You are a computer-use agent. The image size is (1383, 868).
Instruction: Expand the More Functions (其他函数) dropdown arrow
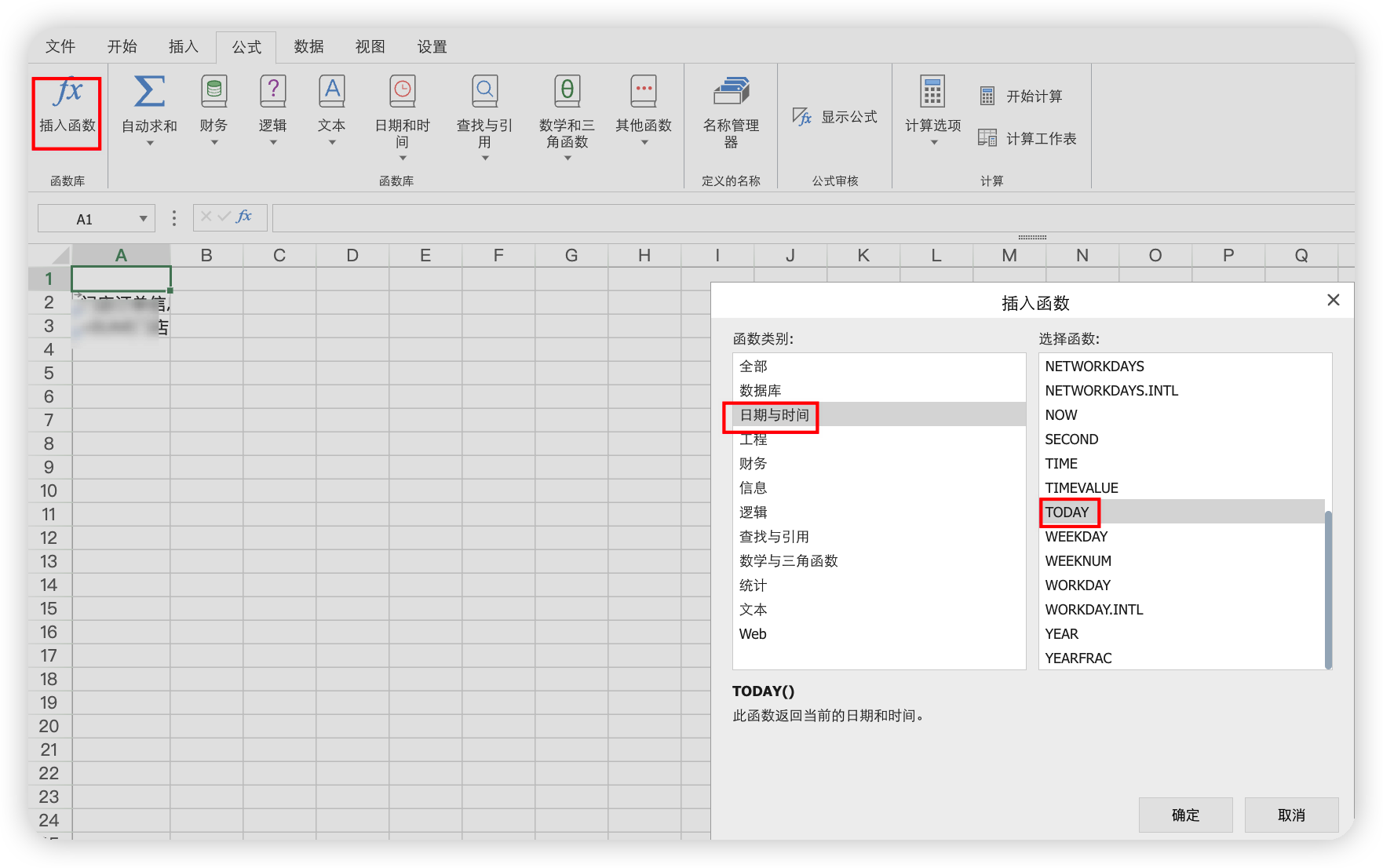(644, 143)
